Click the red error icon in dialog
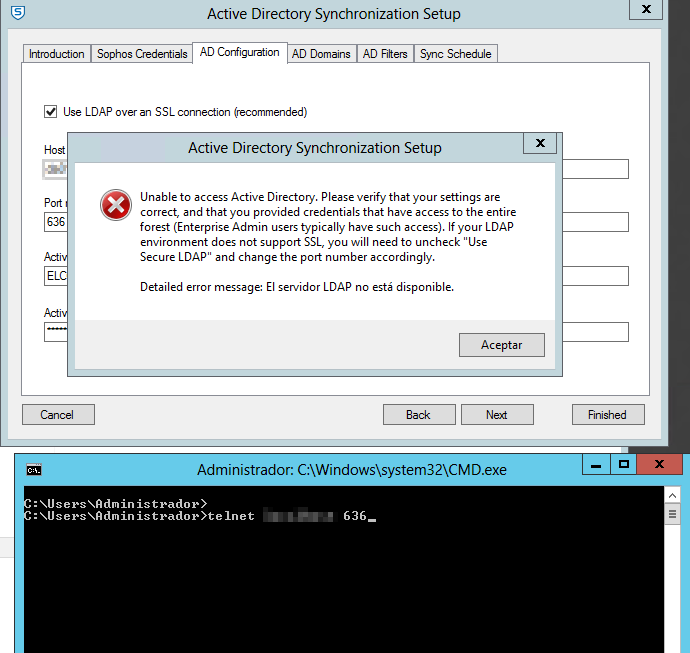Image resolution: width=690 pixels, height=653 pixels. point(116,205)
